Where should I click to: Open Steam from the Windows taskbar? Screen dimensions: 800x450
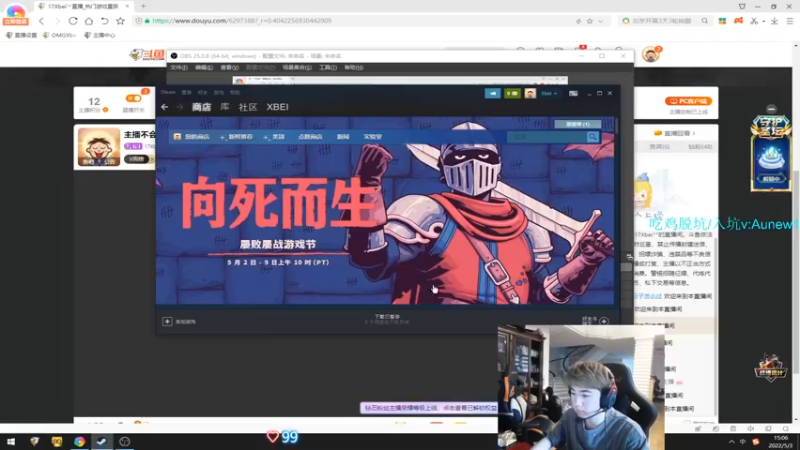102,441
